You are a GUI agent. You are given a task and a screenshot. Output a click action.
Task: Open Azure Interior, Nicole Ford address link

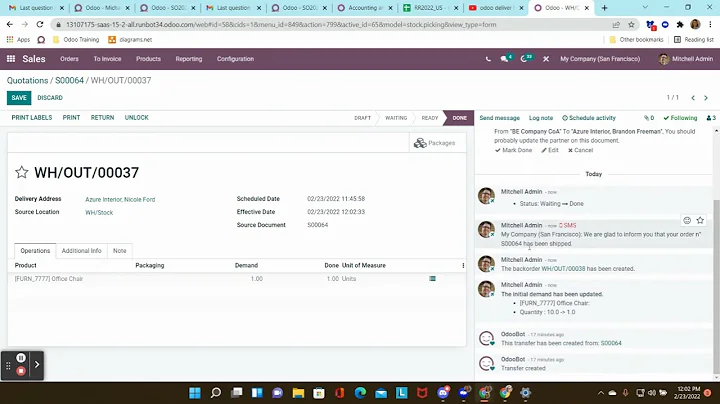(x=120, y=199)
